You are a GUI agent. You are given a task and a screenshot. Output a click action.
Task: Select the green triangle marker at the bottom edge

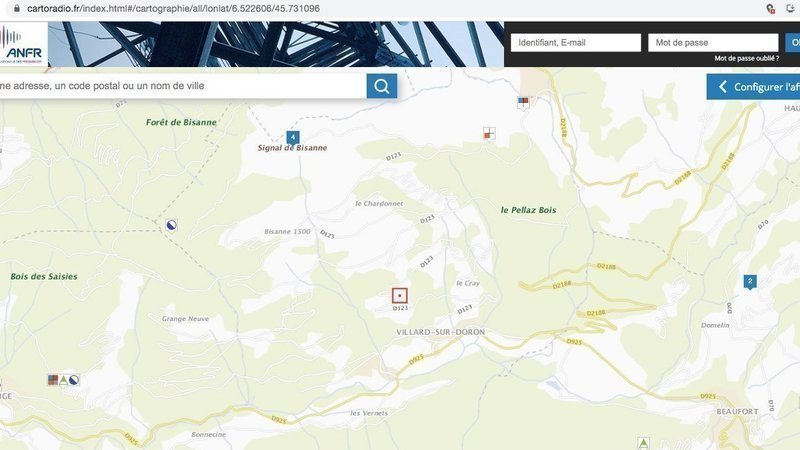click(644, 442)
